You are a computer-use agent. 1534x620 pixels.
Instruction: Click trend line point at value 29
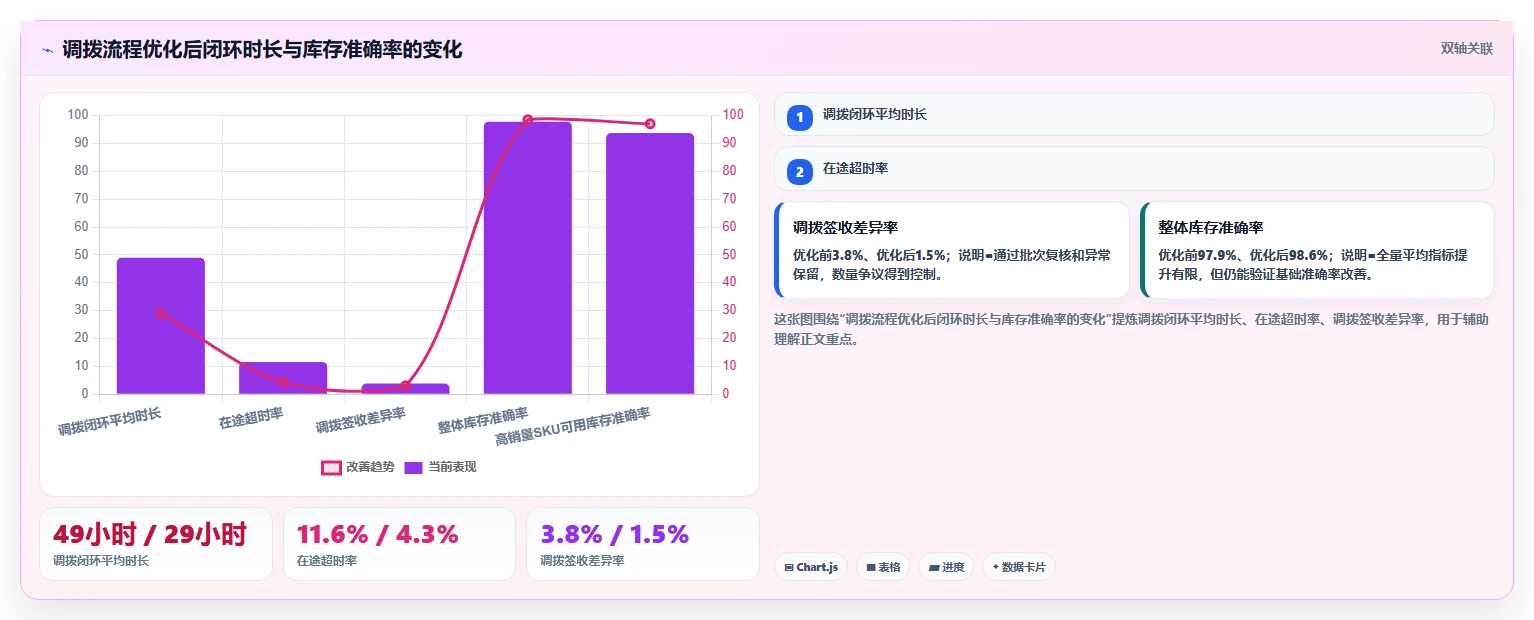161,313
